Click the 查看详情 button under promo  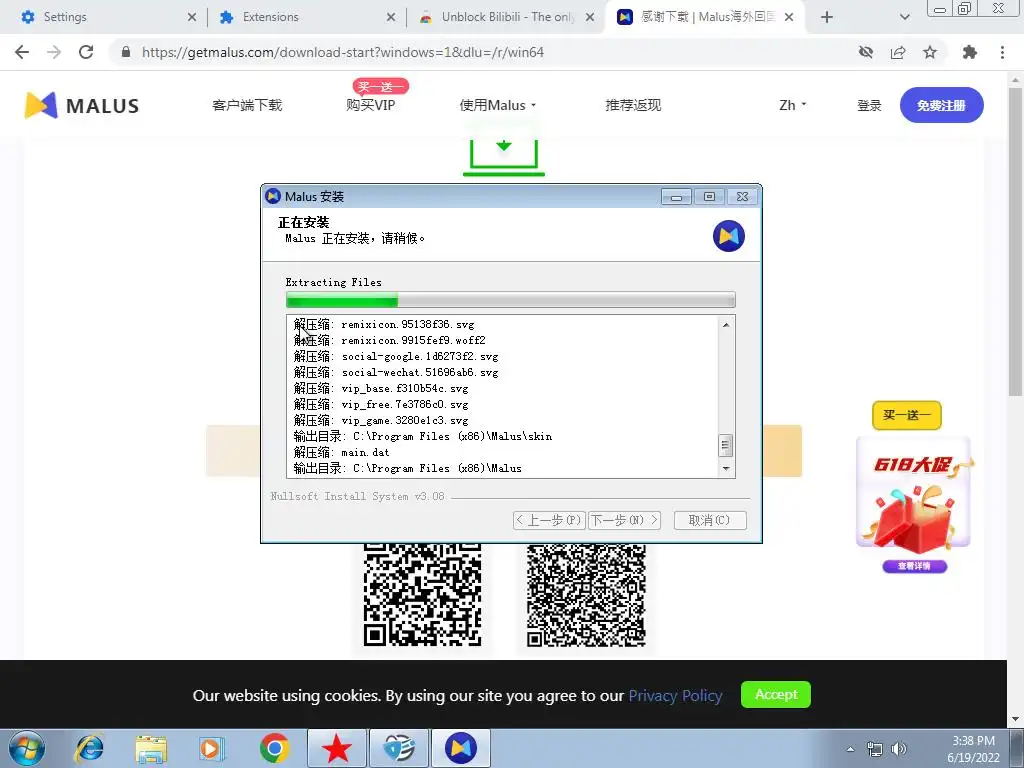click(x=914, y=566)
